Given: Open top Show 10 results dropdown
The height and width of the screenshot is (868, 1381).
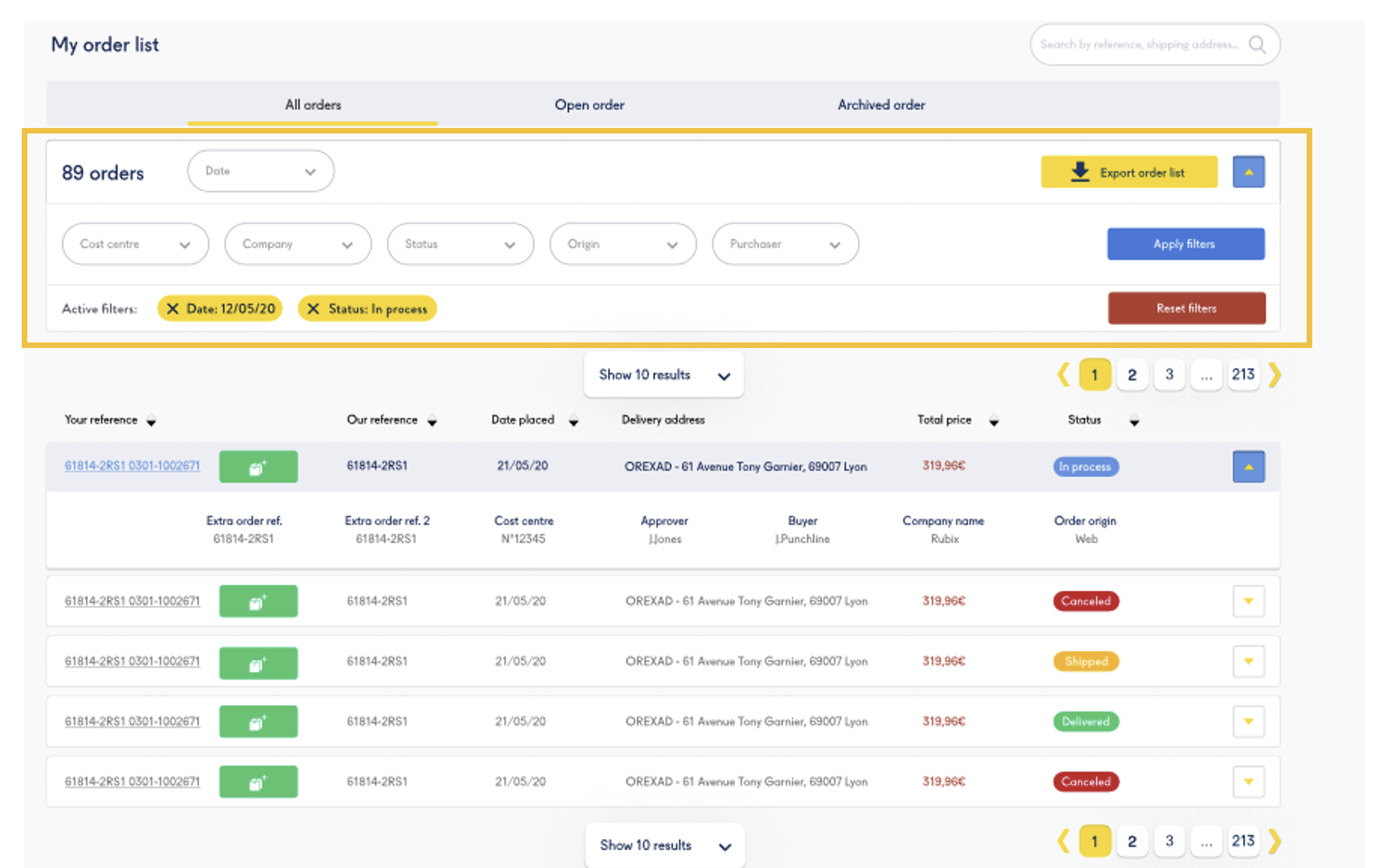Looking at the screenshot, I should pos(663,375).
